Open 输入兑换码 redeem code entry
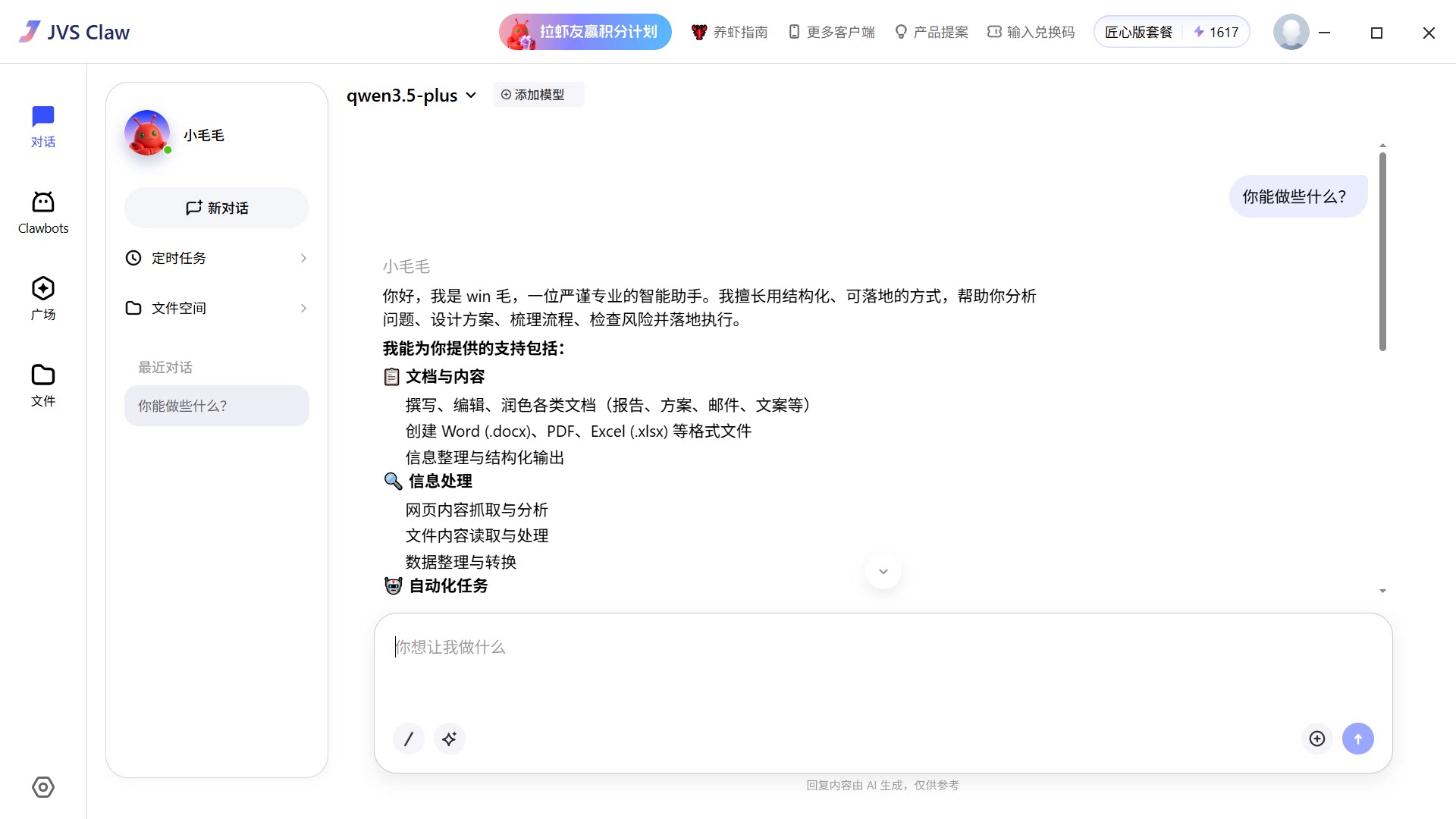The height and width of the screenshot is (819, 1456). click(1031, 32)
